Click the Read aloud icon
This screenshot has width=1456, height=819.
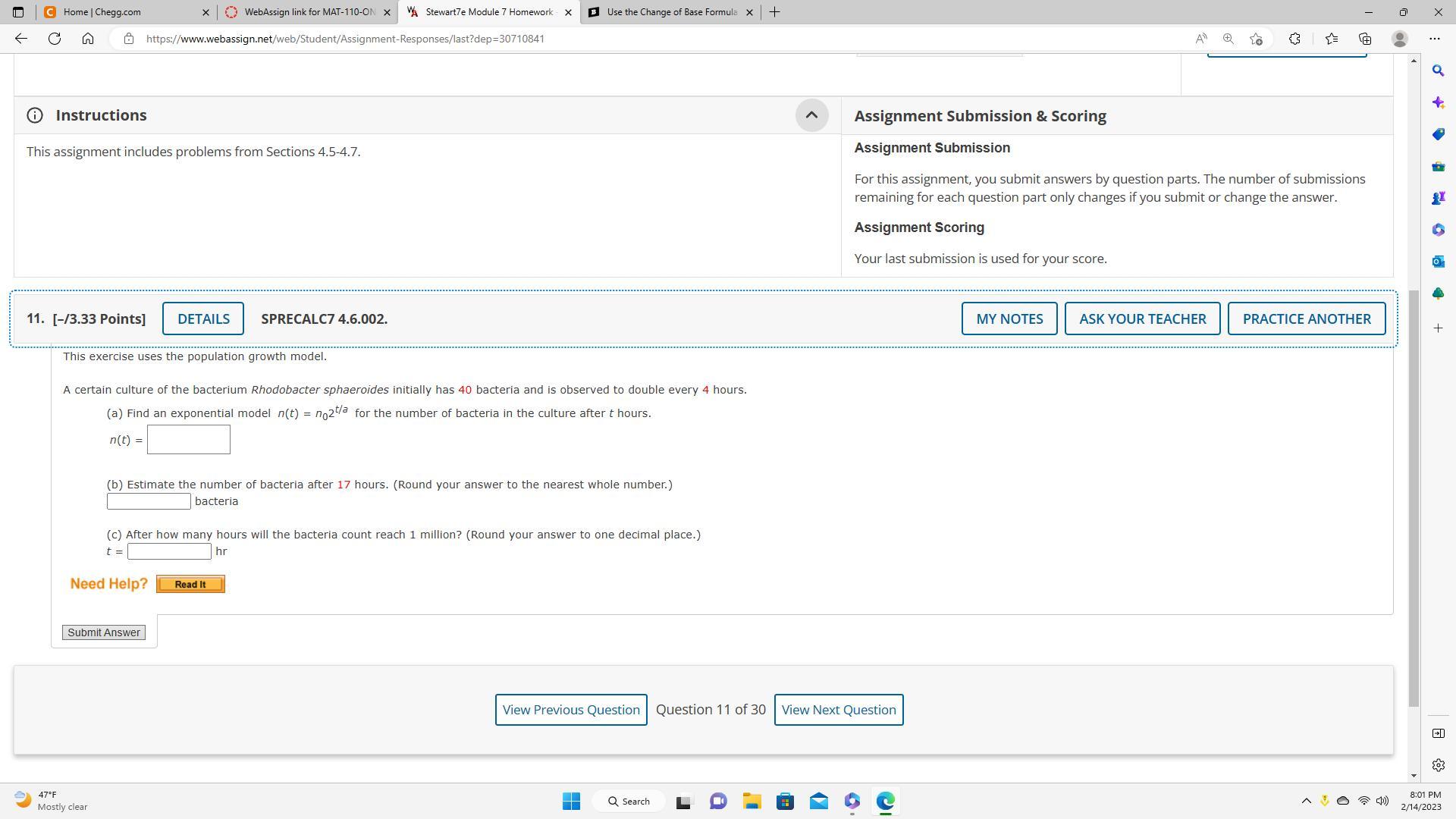(x=1201, y=39)
